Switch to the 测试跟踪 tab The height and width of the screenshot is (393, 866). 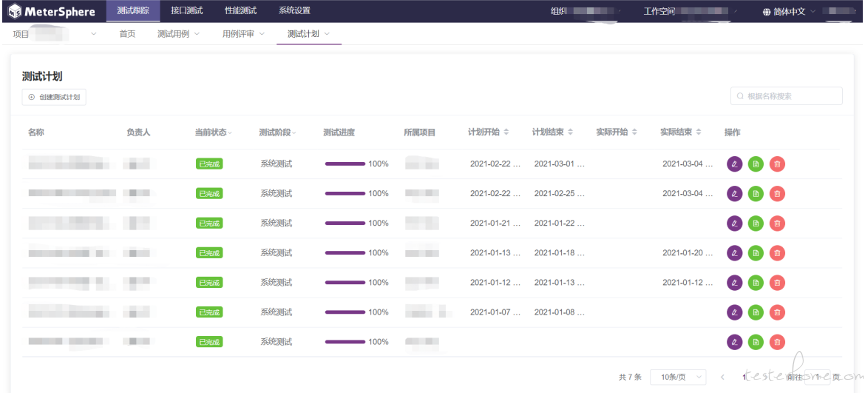[x=133, y=11]
